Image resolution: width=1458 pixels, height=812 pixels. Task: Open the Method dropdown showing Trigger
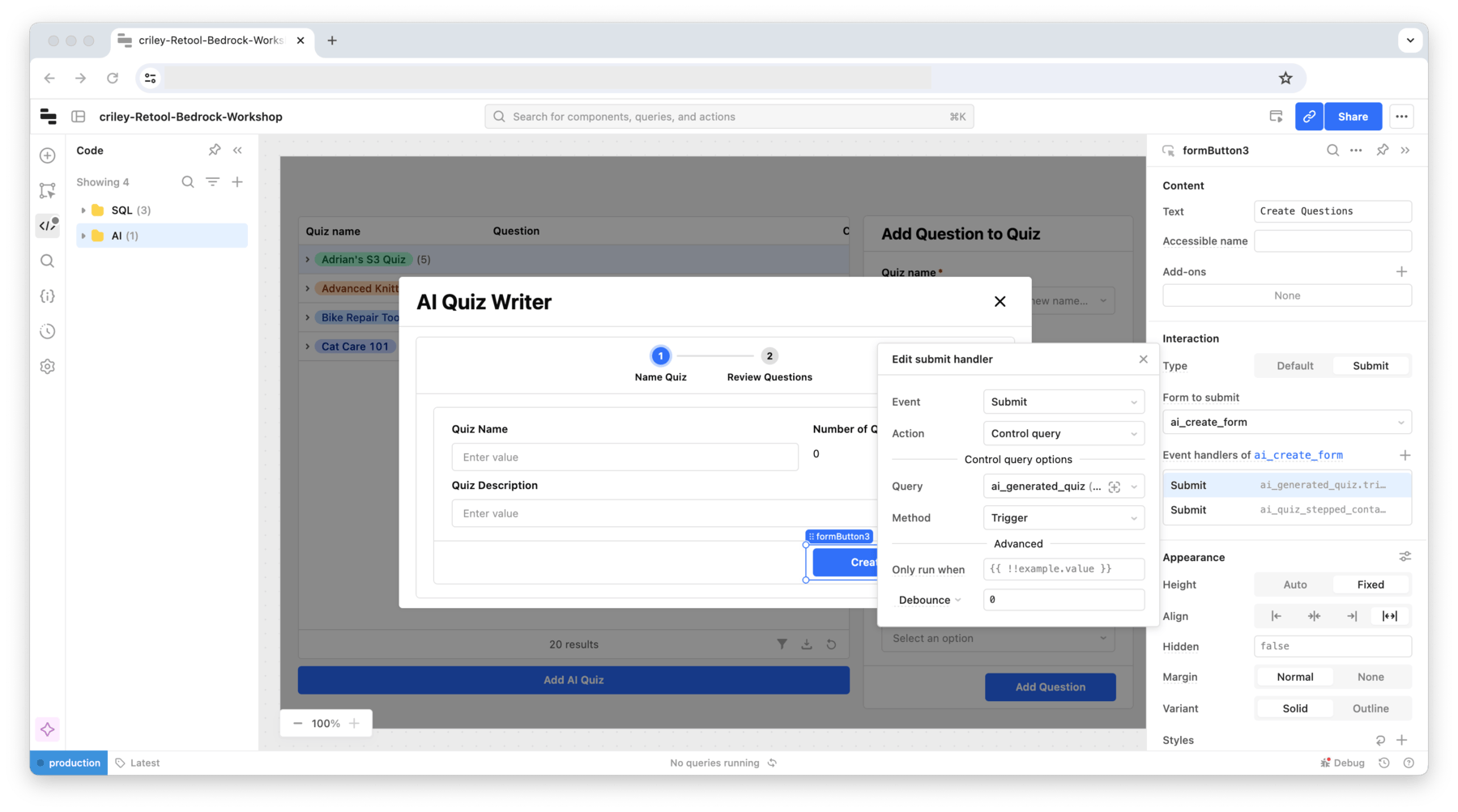pyautogui.click(x=1064, y=518)
